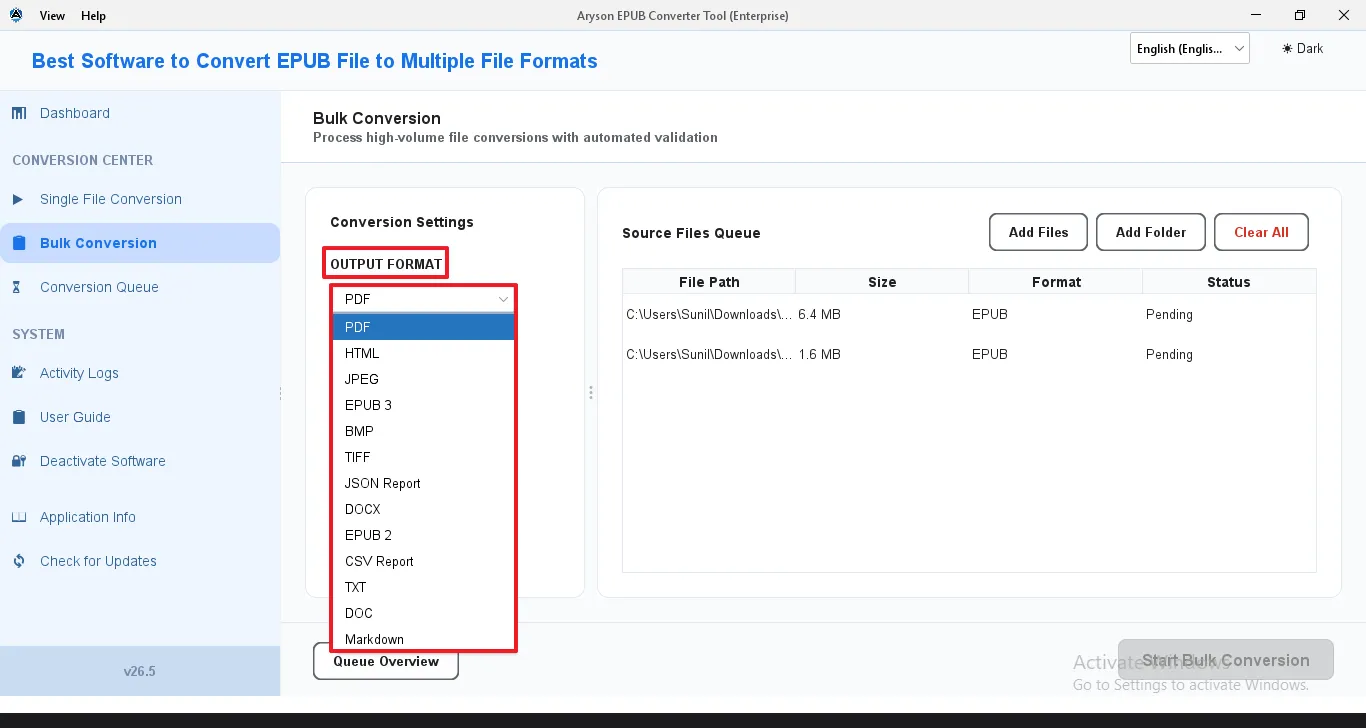
Task: Open the English language dropdown
Action: click(x=1190, y=48)
